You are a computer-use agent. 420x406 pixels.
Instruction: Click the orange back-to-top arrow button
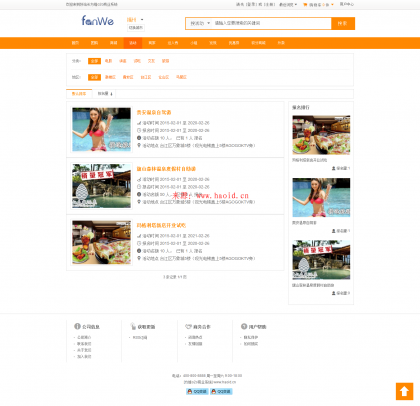click(404, 391)
